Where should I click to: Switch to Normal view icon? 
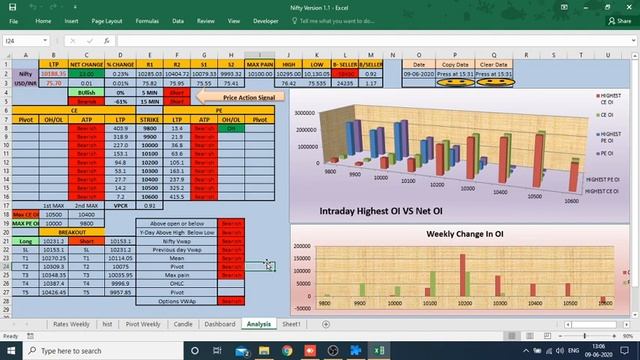click(511, 336)
